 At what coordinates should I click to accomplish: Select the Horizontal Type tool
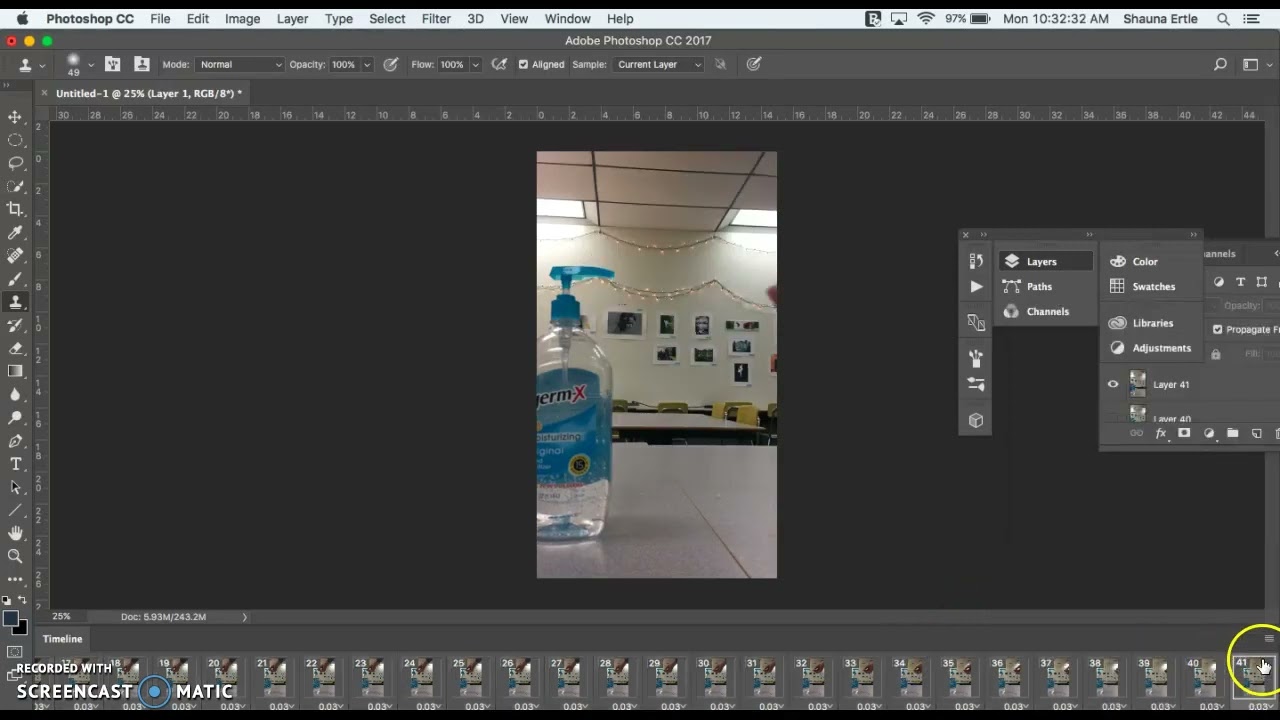click(15, 464)
